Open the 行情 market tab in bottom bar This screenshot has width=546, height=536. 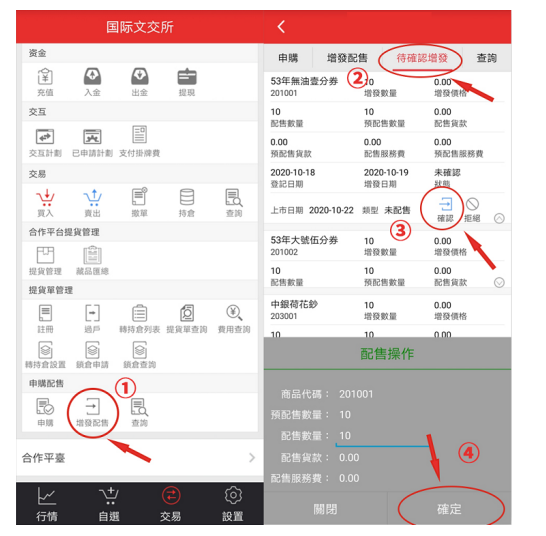47,504
